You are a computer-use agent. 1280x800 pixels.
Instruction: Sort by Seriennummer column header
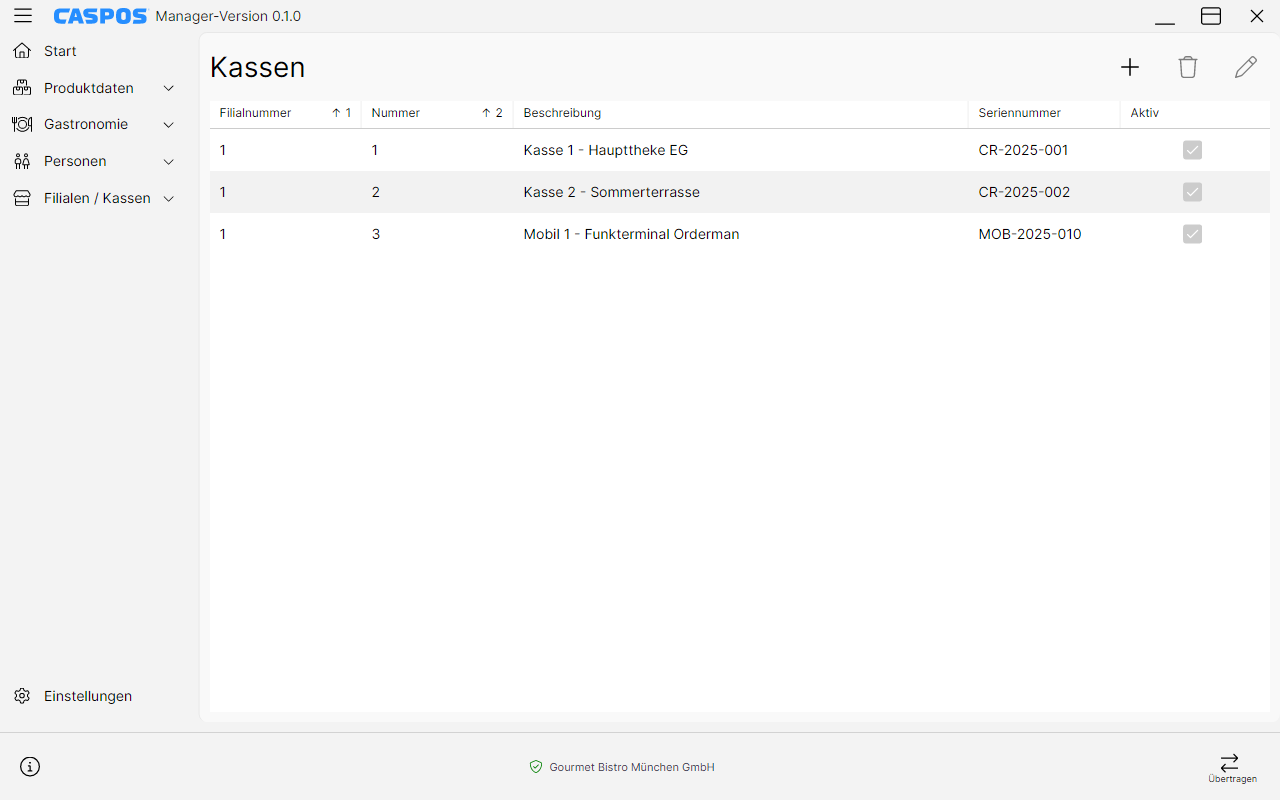click(x=1044, y=113)
